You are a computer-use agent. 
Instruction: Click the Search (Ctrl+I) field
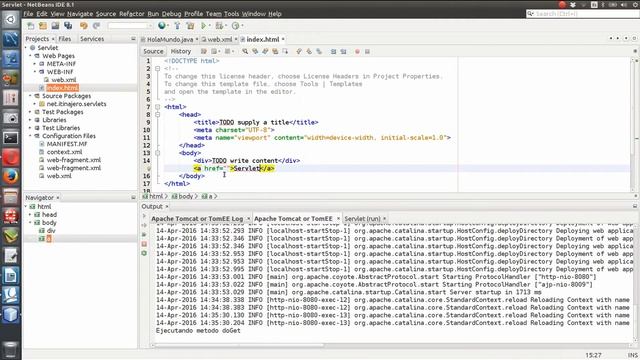pos(582,14)
